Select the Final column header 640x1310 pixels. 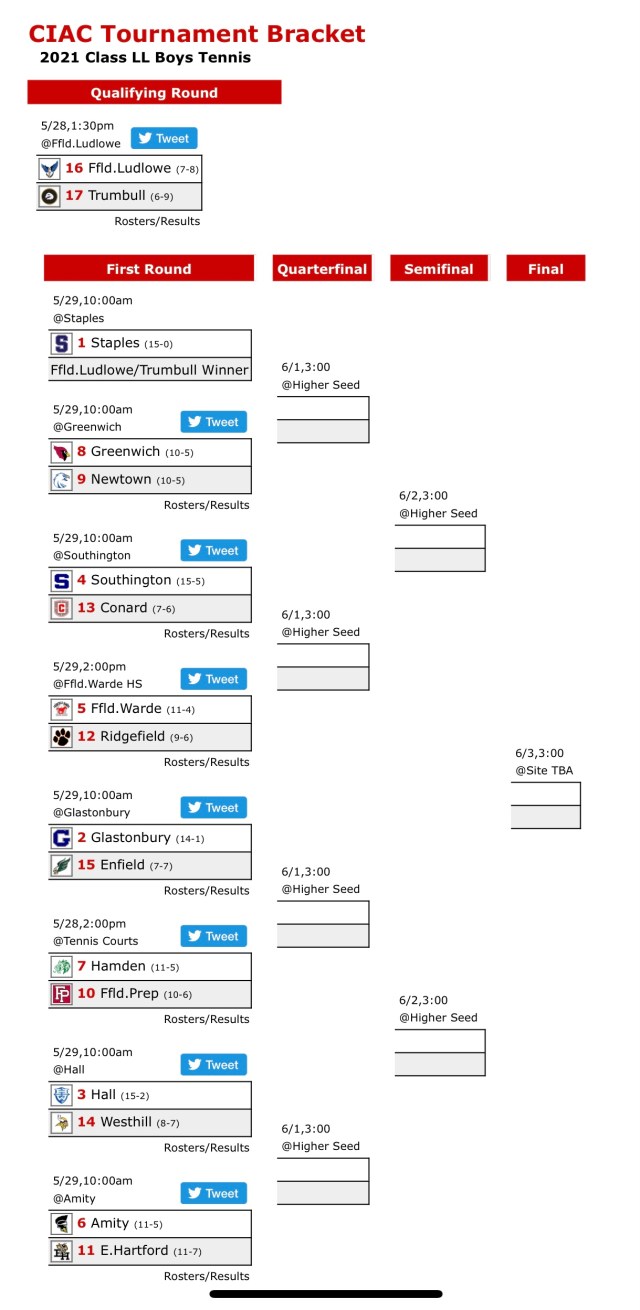pos(545,269)
